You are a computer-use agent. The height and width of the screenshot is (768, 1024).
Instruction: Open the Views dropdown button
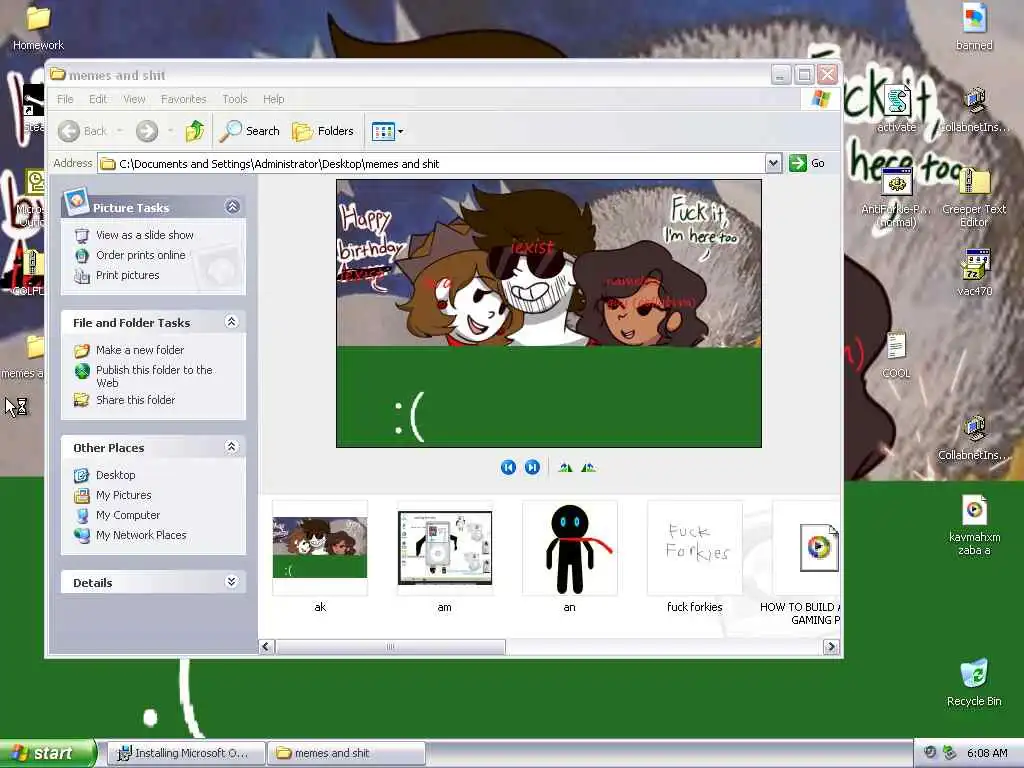[x=387, y=131]
